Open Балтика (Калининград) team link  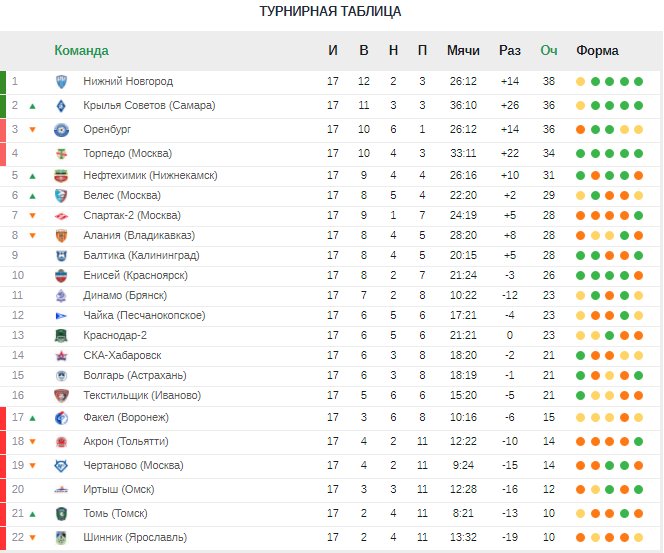[x=141, y=255]
